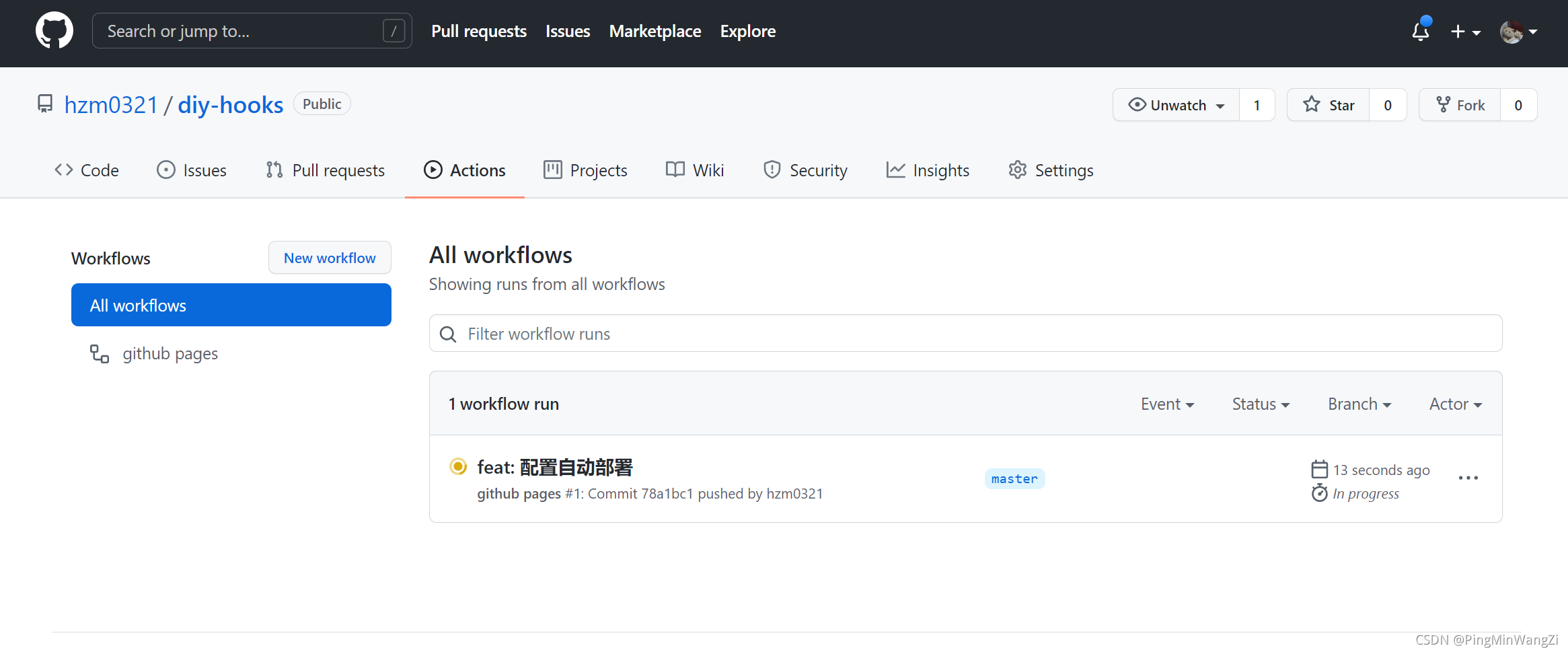Image resolution: width=1568 pixels, height=654 pixels.
Task: Click the In progress status text
Action: coord(1366,494)
